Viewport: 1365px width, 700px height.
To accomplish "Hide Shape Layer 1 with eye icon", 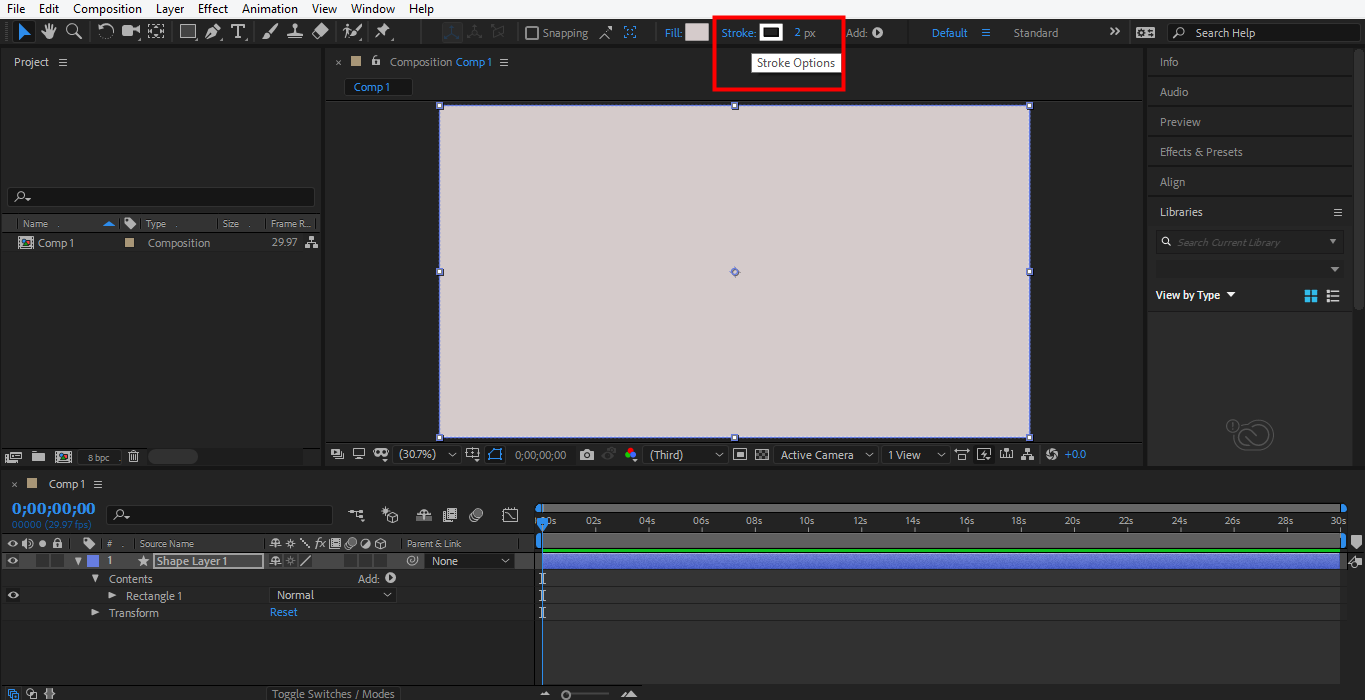I will (13, 561).
